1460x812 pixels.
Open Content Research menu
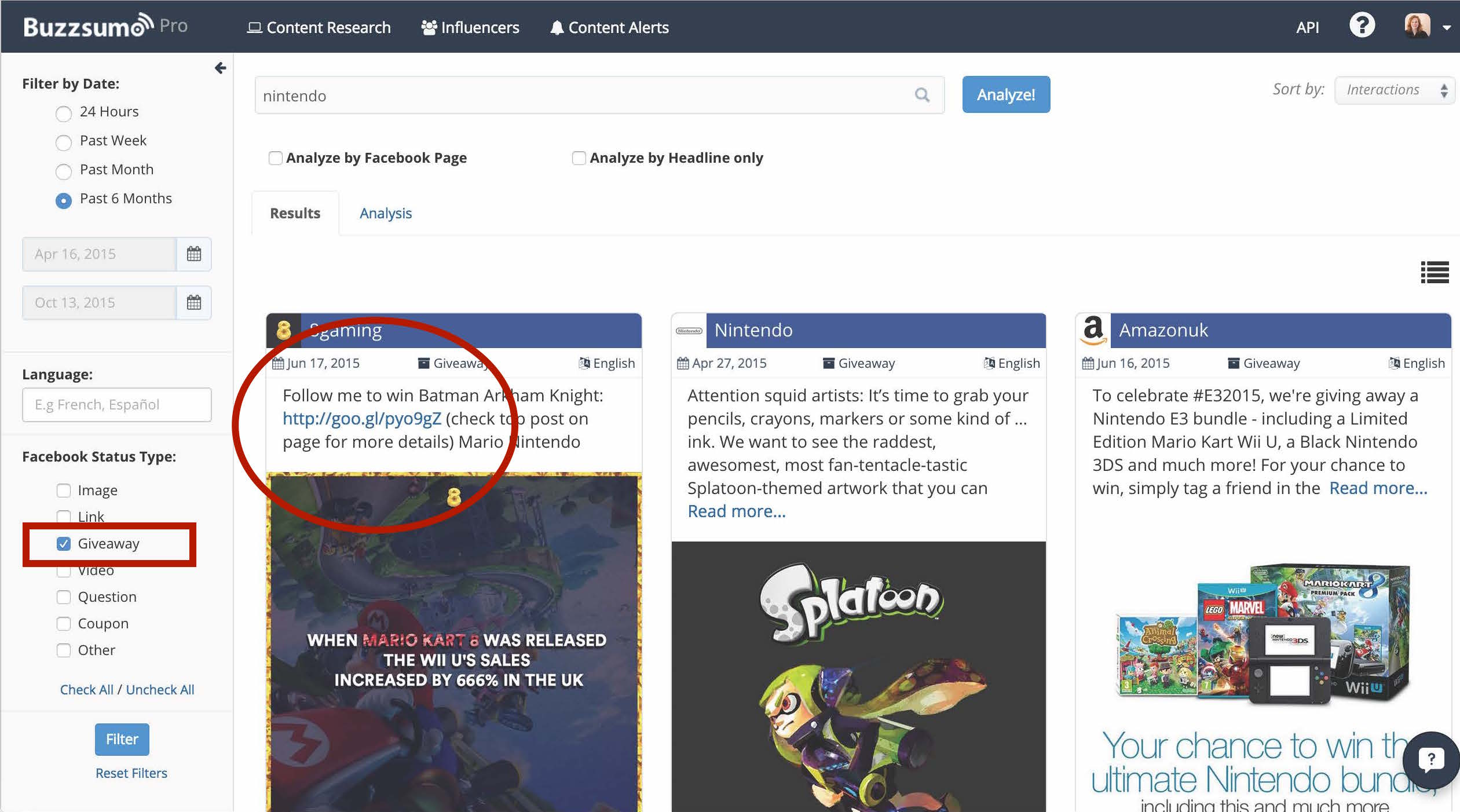point(319,27)
